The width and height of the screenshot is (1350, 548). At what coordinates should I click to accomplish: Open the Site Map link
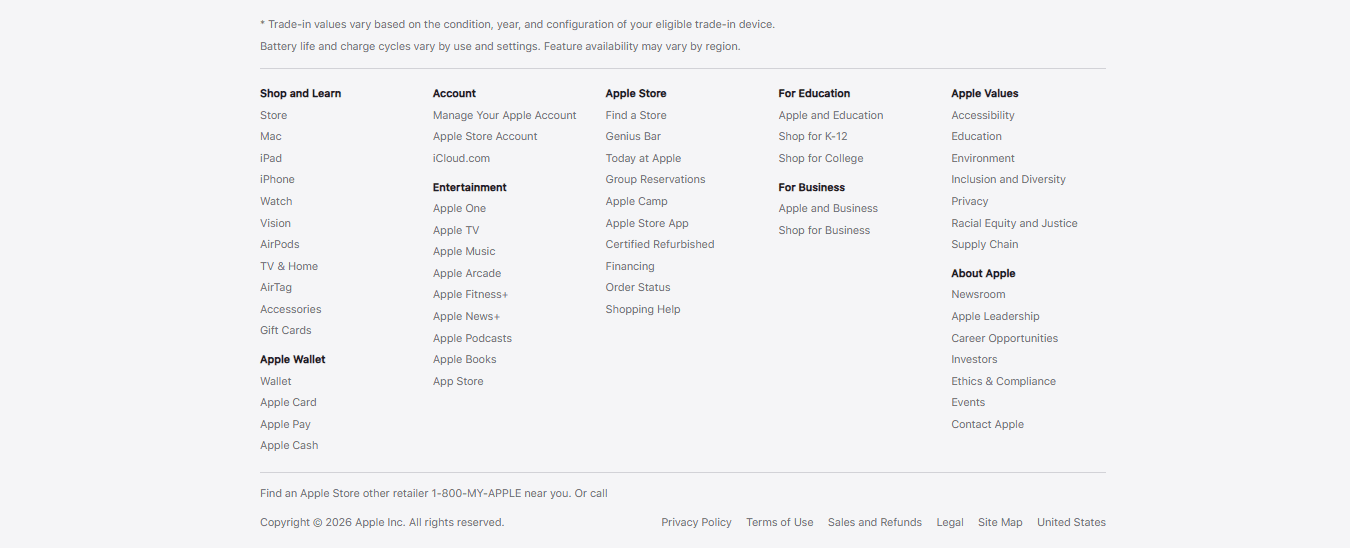[1000, 522]
